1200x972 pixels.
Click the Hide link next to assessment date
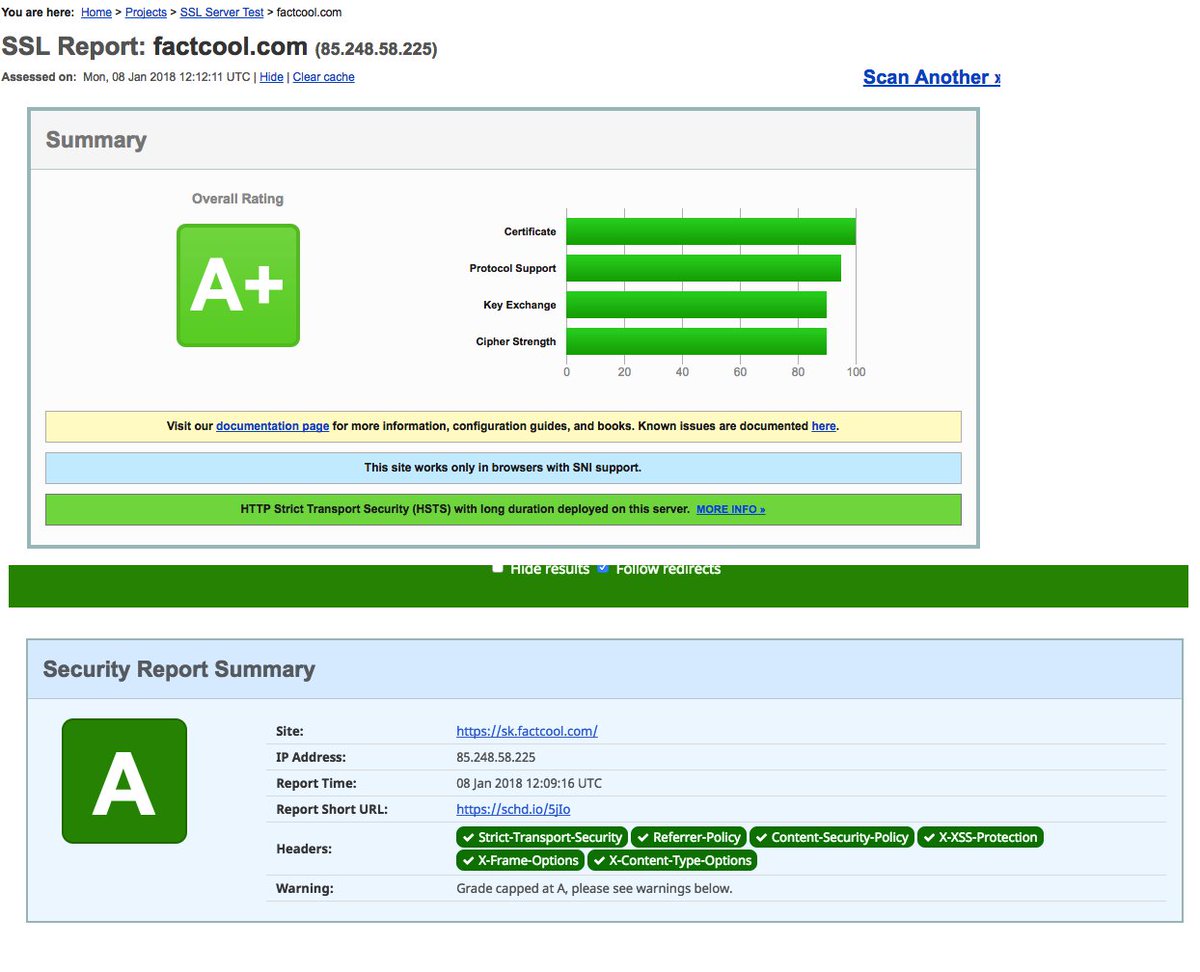(271, 77)
